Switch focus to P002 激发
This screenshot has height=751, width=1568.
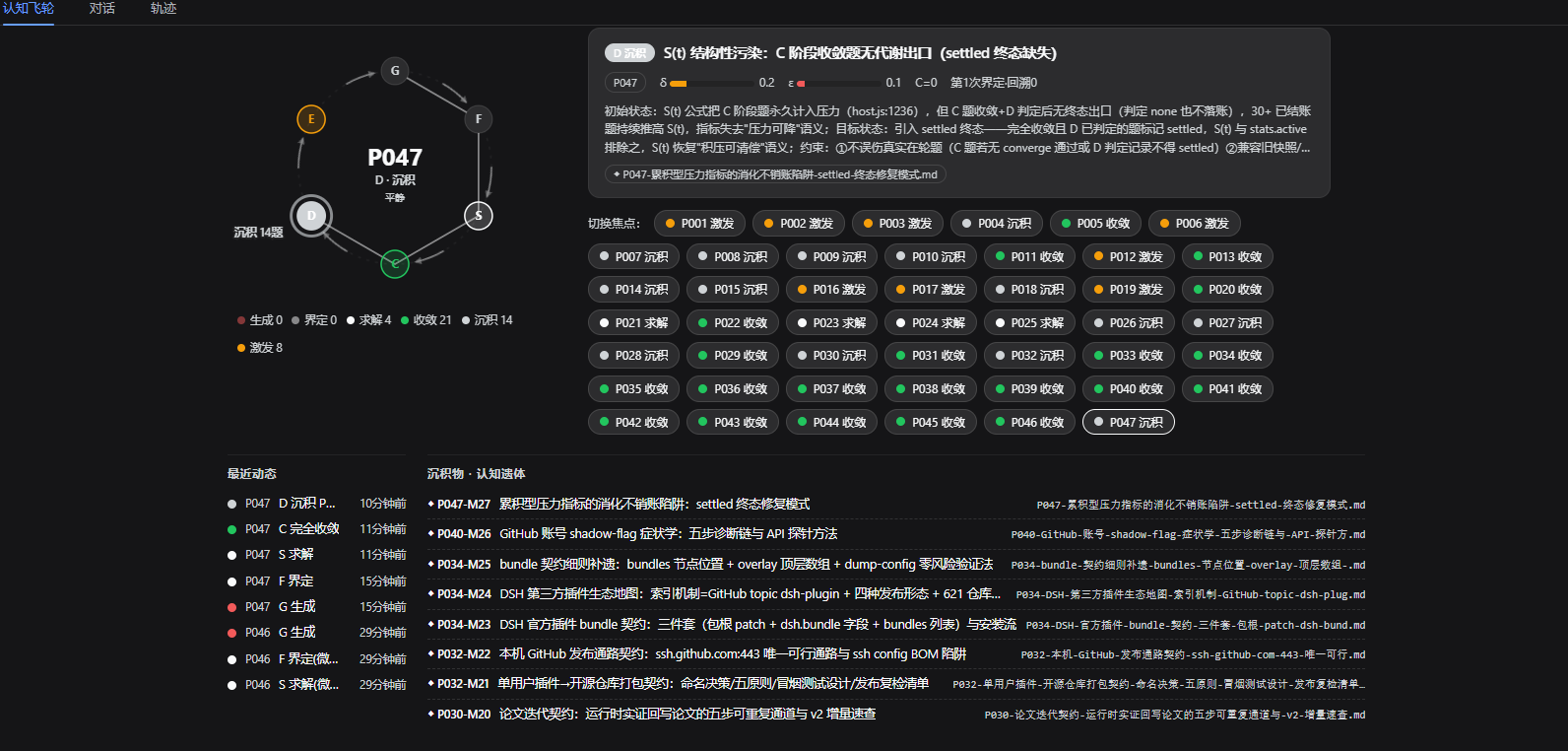[x=799, y=224]
